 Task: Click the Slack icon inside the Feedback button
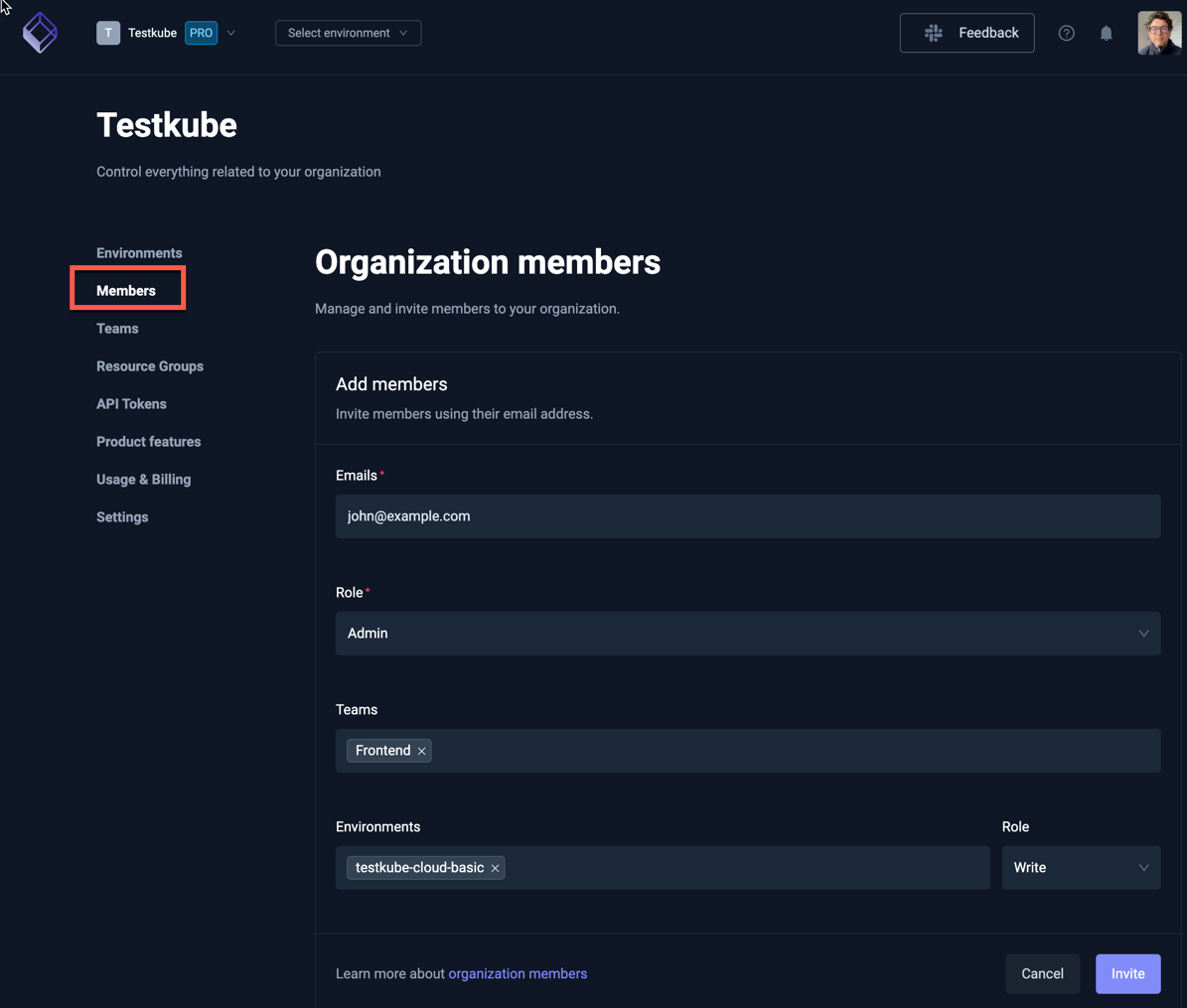tap(934, 33)
